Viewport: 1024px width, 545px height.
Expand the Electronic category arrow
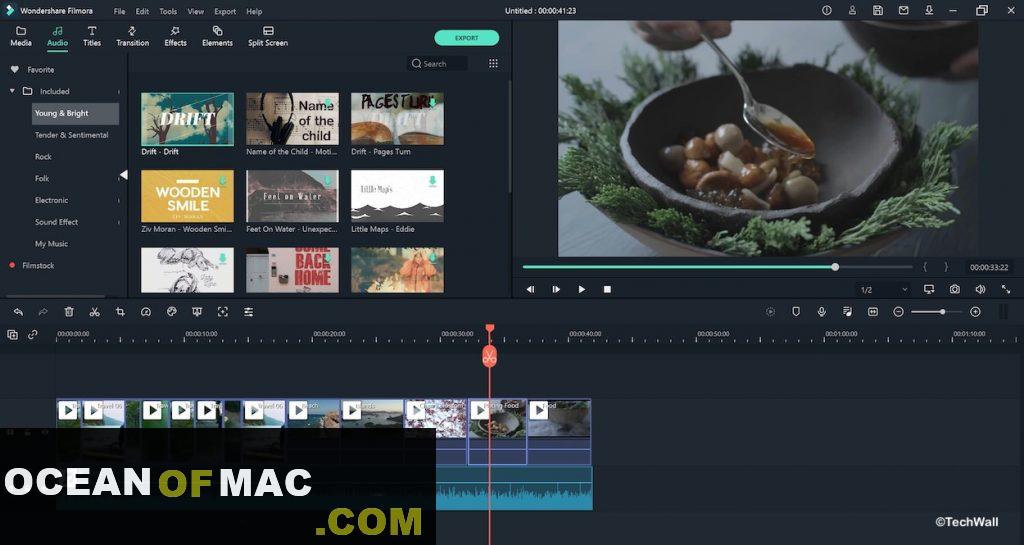[x=119, y=200]
